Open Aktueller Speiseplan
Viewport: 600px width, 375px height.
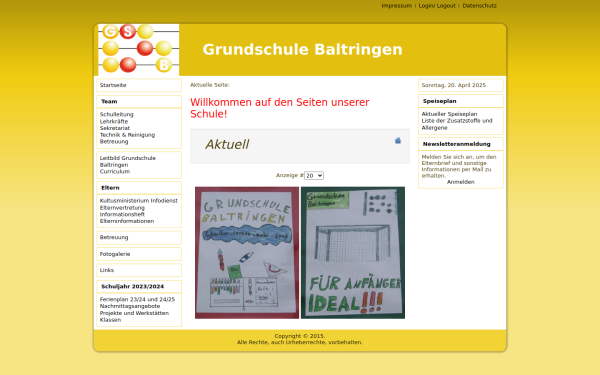[x=449, y=114]
